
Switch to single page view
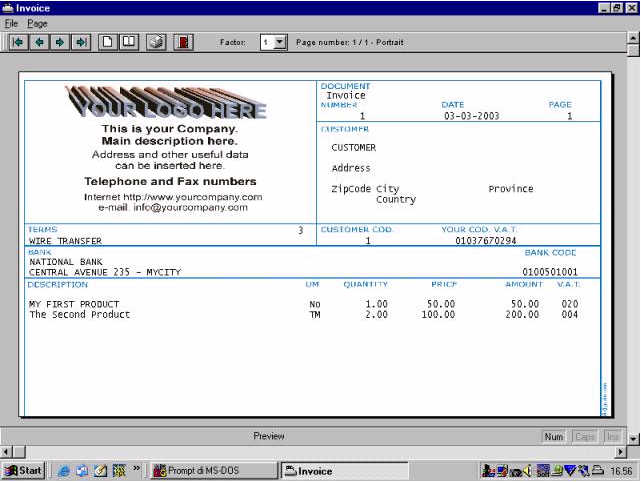point(108,42)
